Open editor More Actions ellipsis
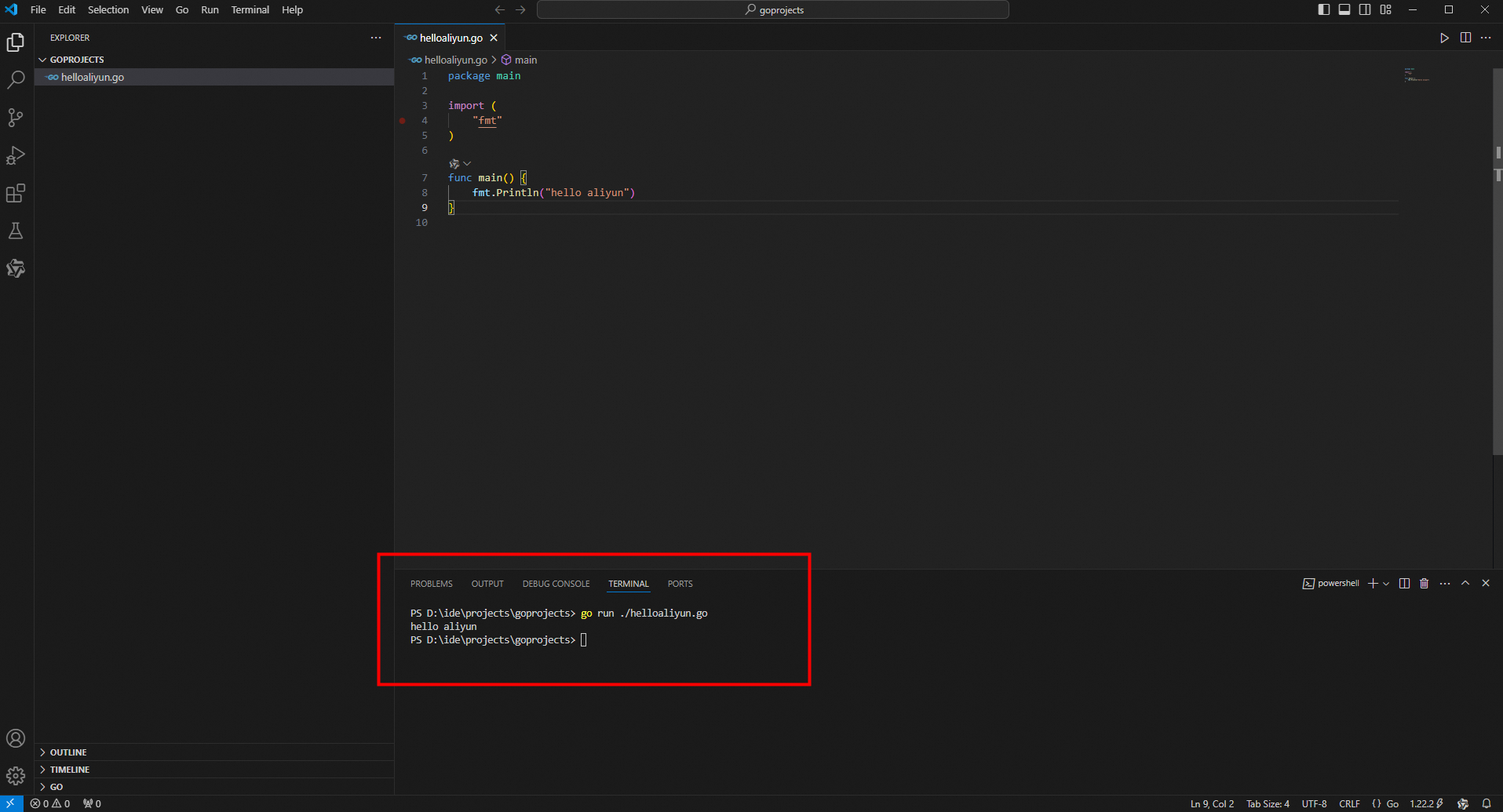 tap(1486, 38)
